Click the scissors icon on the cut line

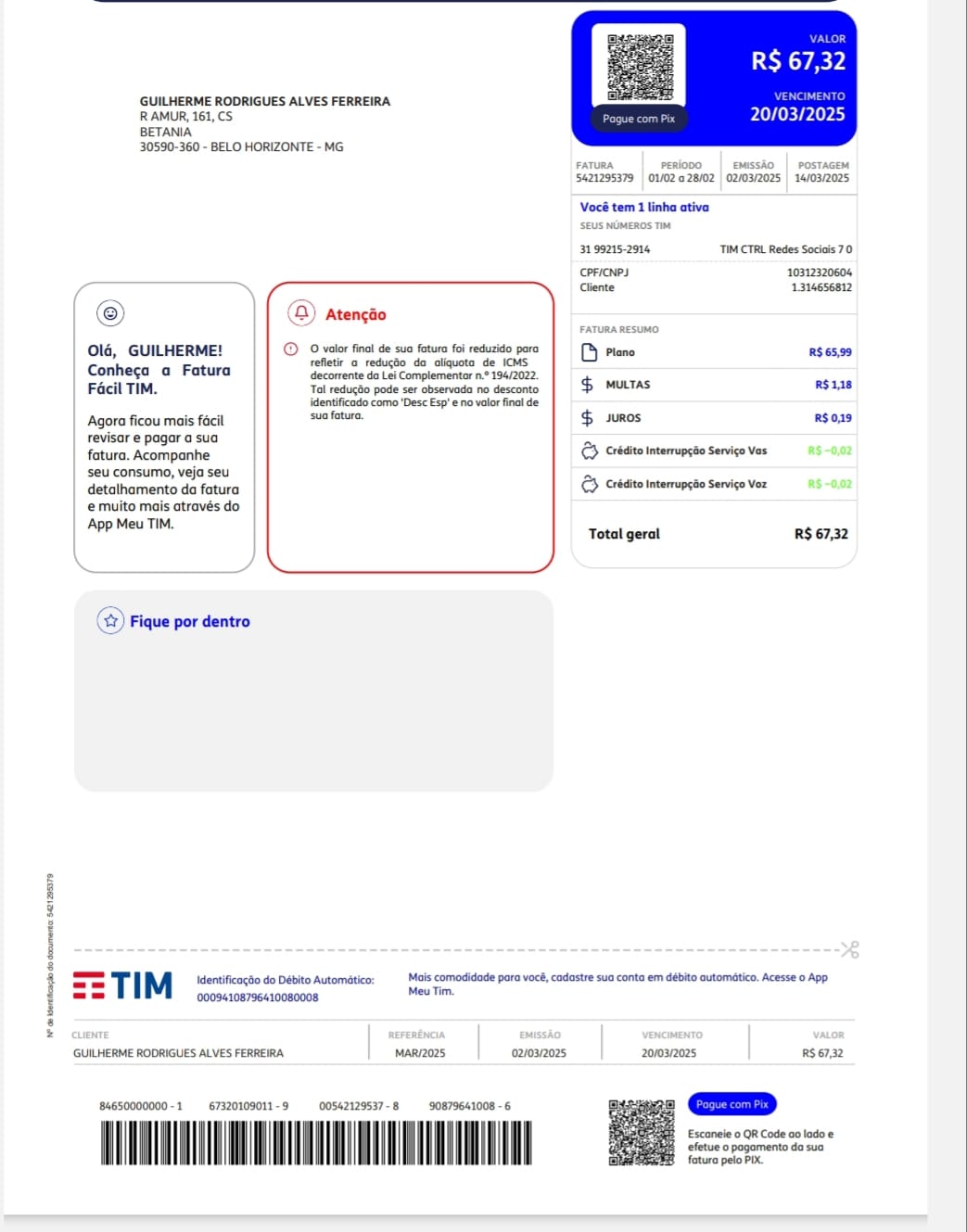point(850,949)
